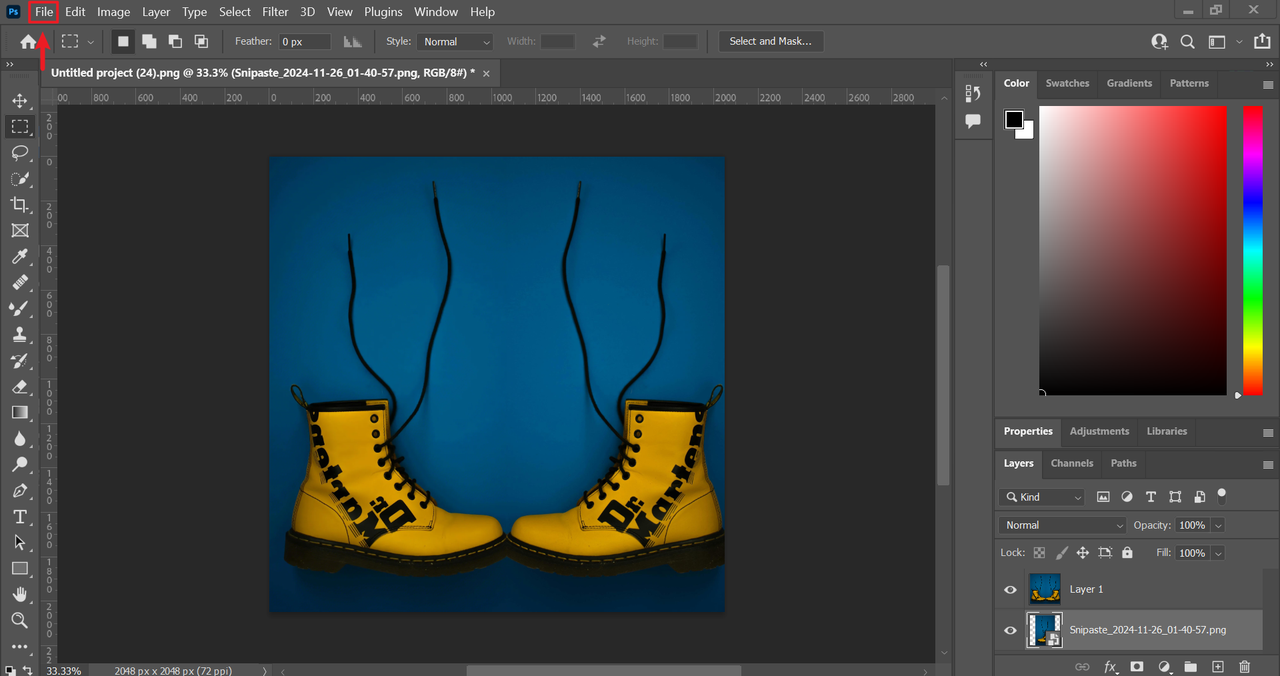Select the Gradient tool
Screen dimensions: 1280x676
[19, 412]
